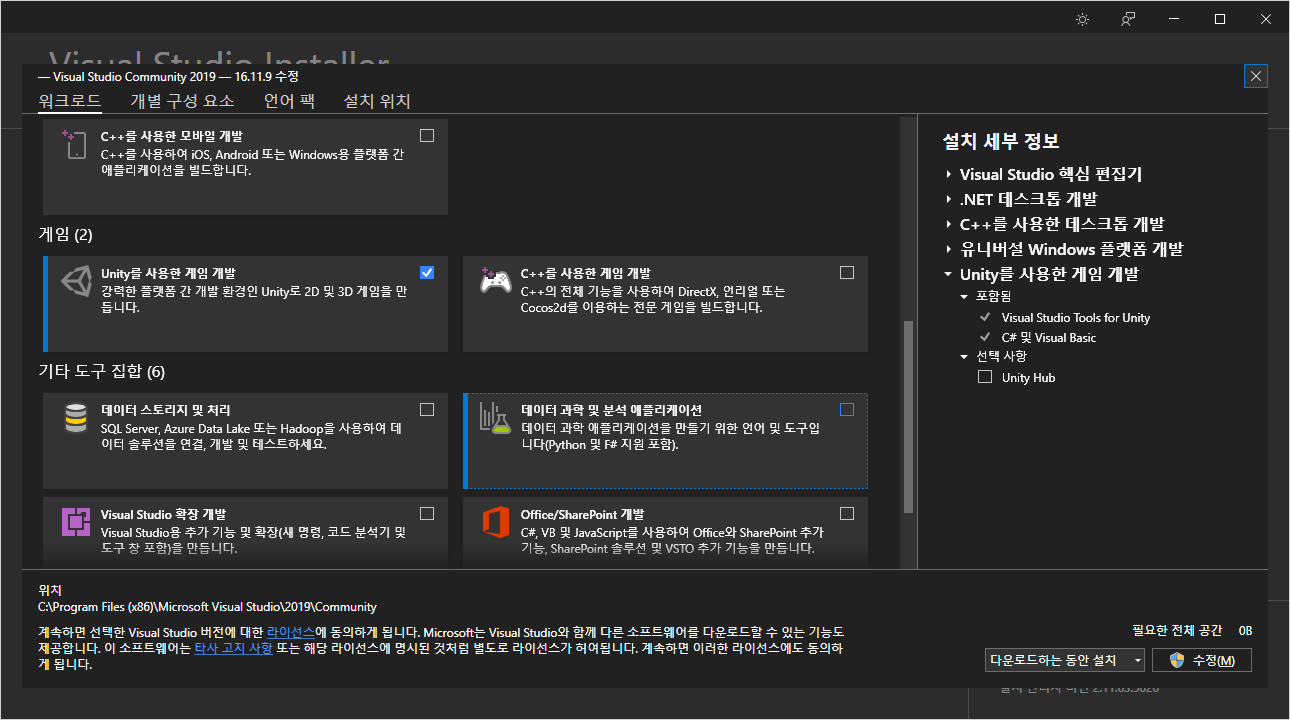Collapse Unity를 사용한 게임 개발 details
This screenshot has height=720, width=1290.
pos(948,274)
